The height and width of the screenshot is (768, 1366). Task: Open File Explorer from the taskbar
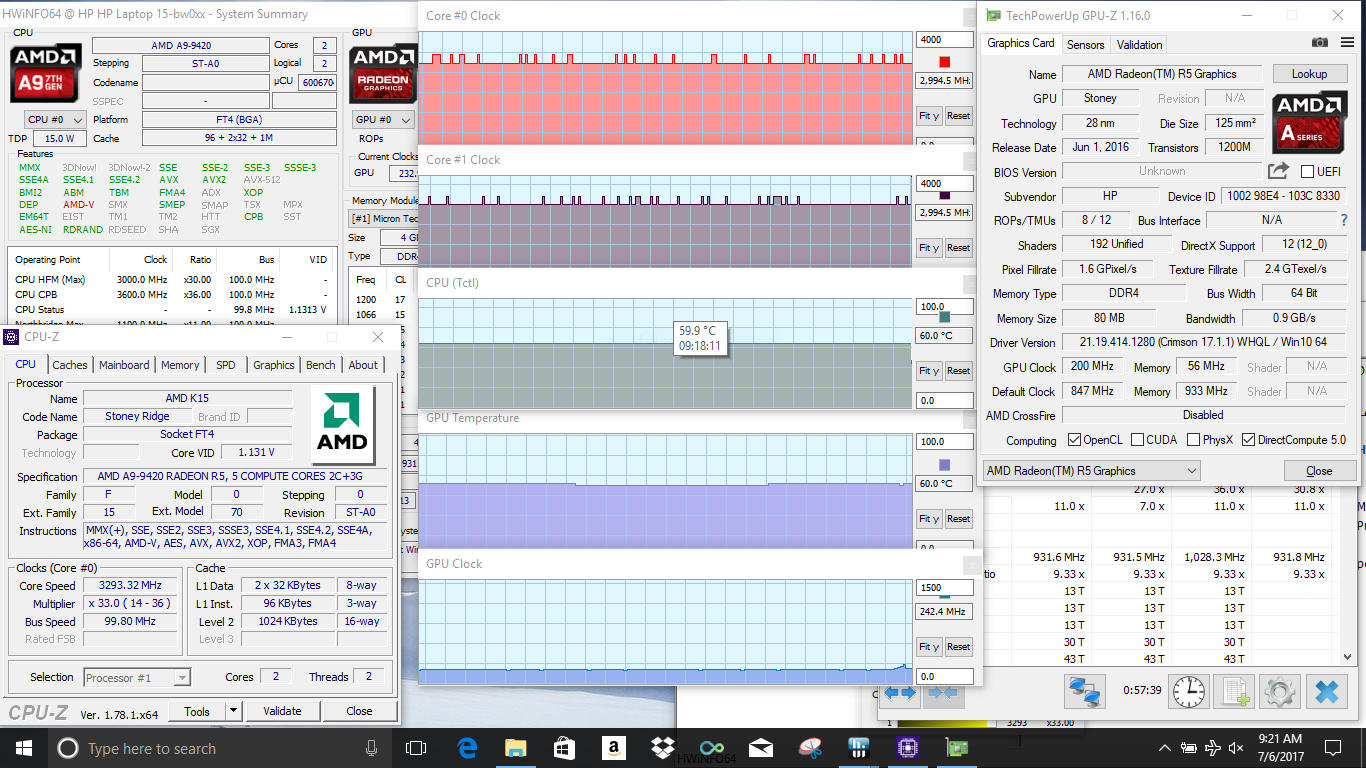coord(515,748)
